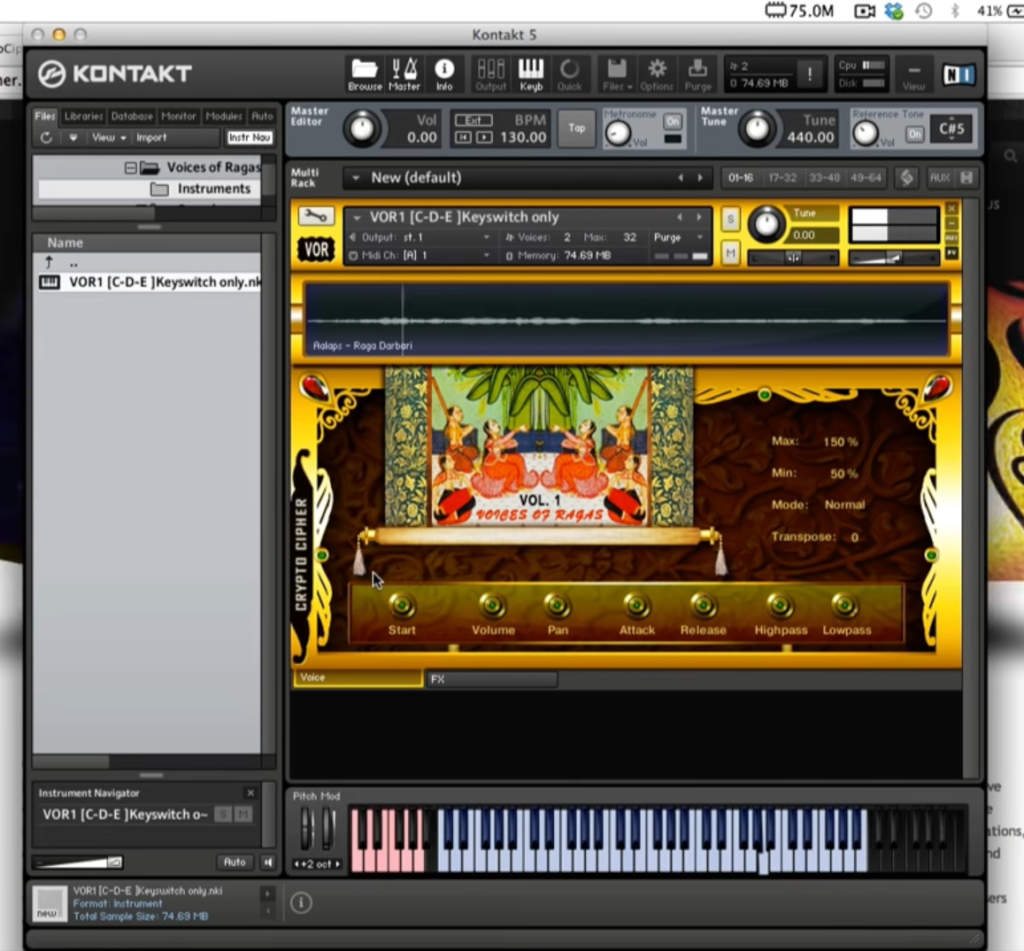Refresh the file browser
The image size is (1024, 951).
click(46, 138)
